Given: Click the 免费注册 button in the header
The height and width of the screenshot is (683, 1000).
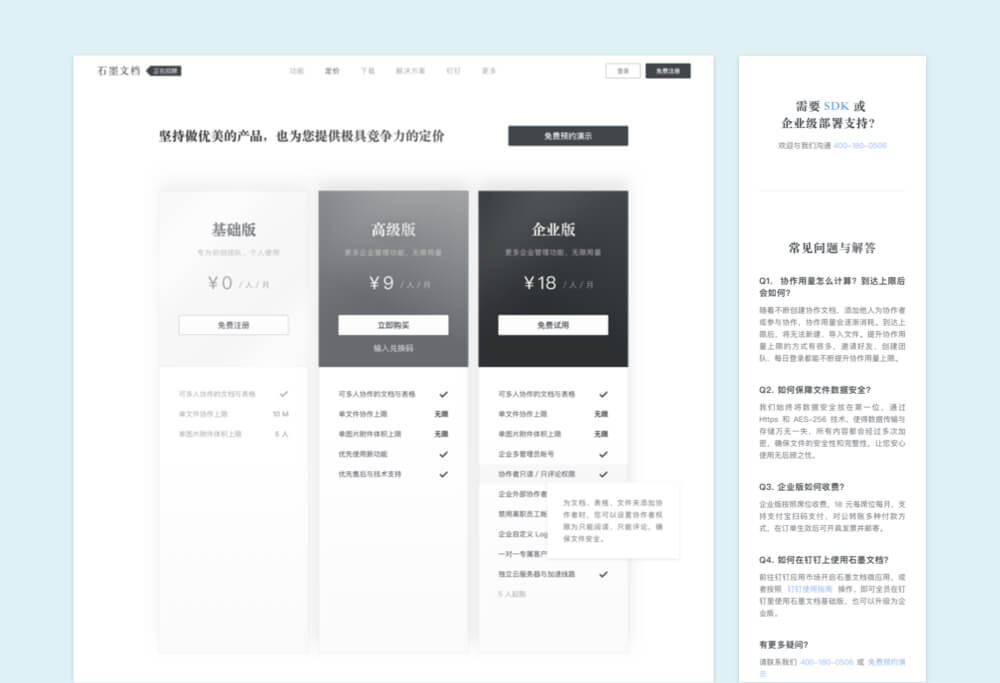Looking at the screenshot, I should tap(667, 71).
